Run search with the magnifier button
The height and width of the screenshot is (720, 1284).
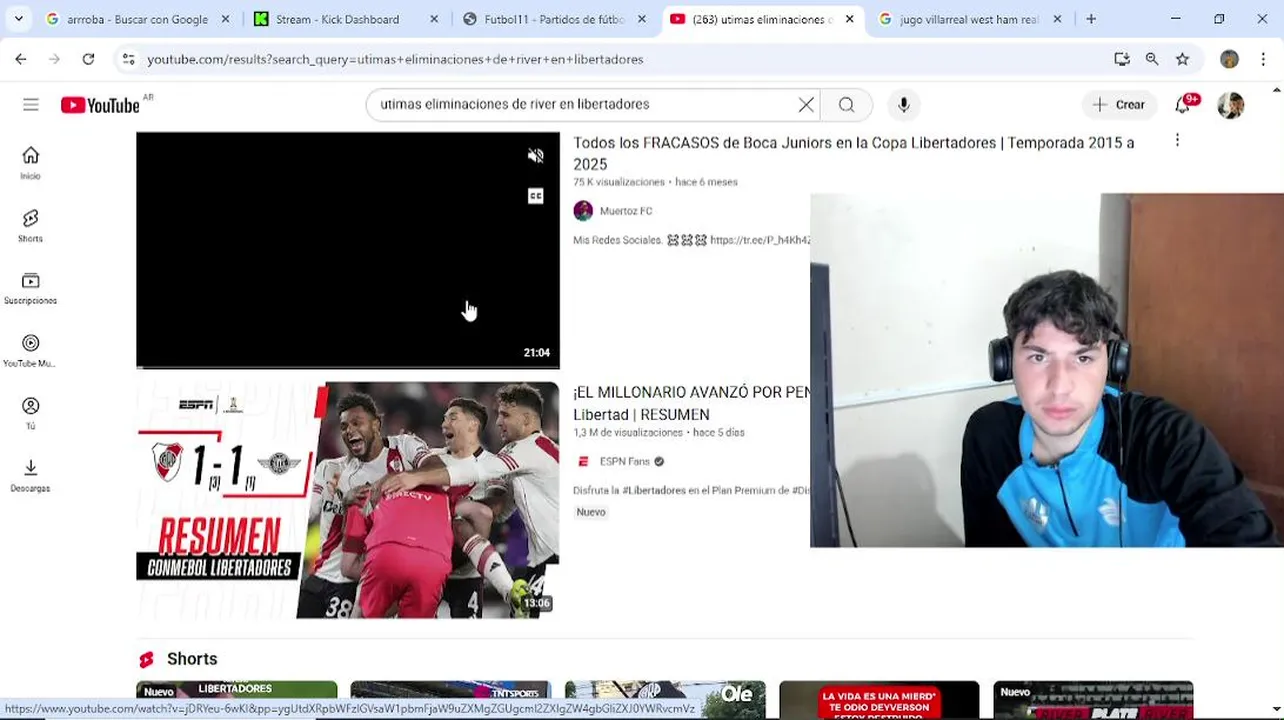pos(846,105)
